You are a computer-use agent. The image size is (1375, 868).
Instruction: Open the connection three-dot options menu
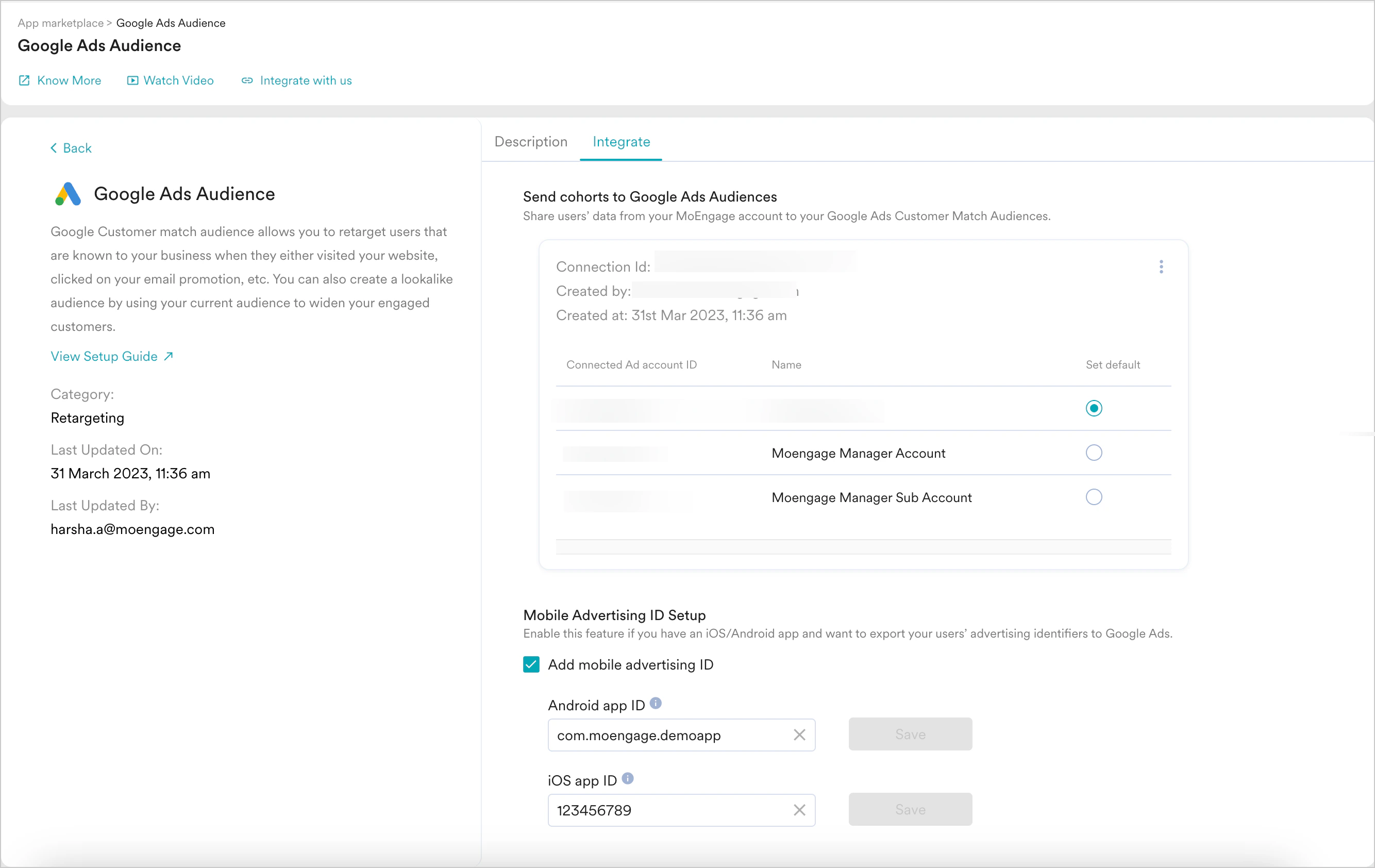coord(1161,266)
